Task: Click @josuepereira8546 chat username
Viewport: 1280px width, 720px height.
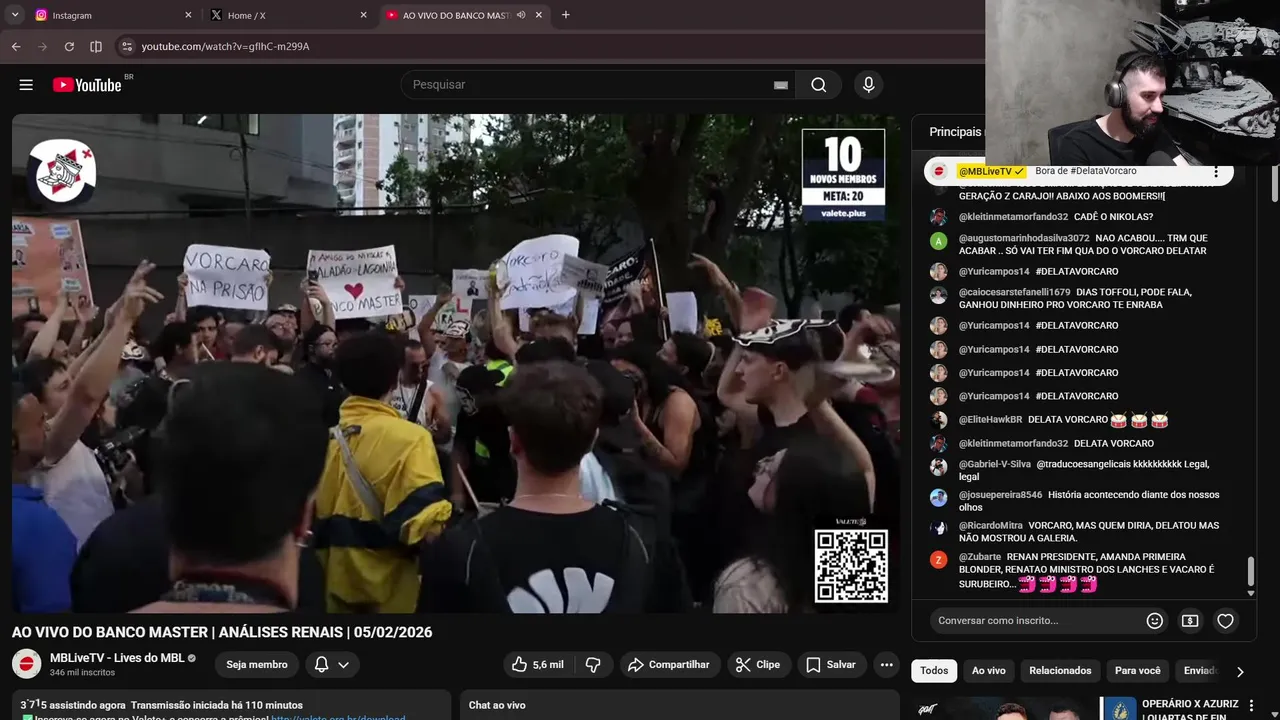Action: [1000, 495]
